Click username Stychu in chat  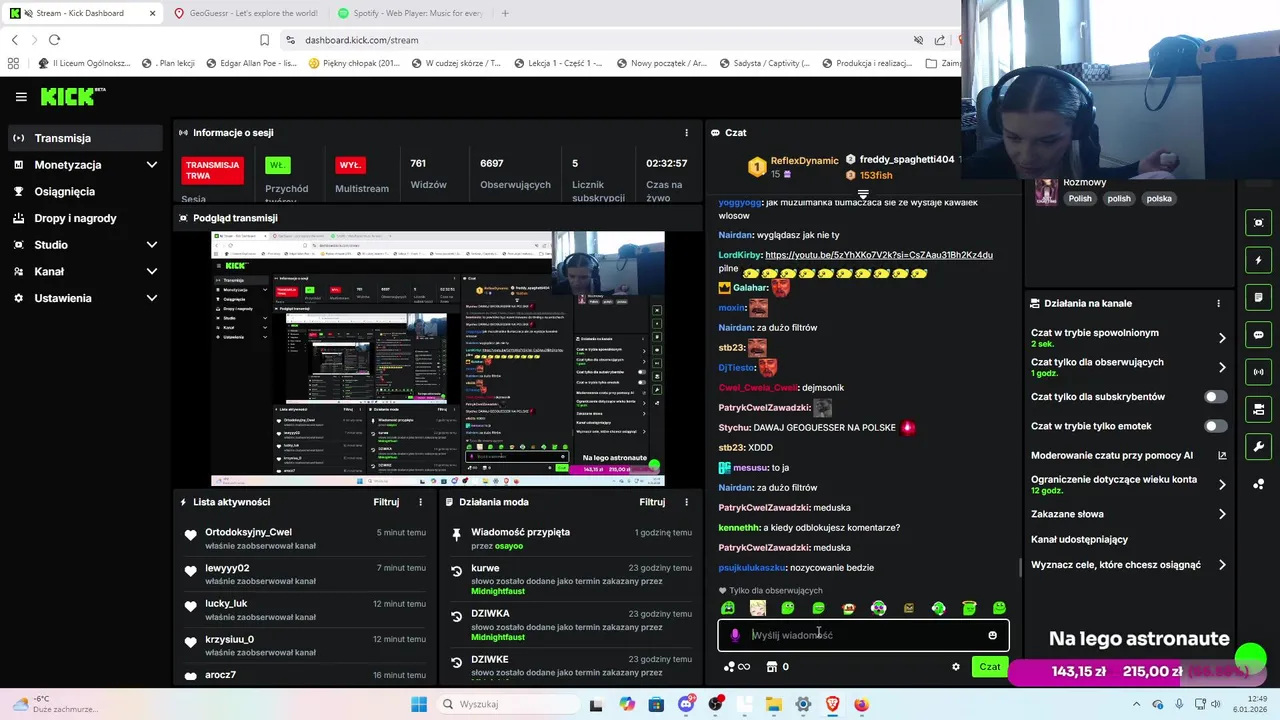click(734, 427)
